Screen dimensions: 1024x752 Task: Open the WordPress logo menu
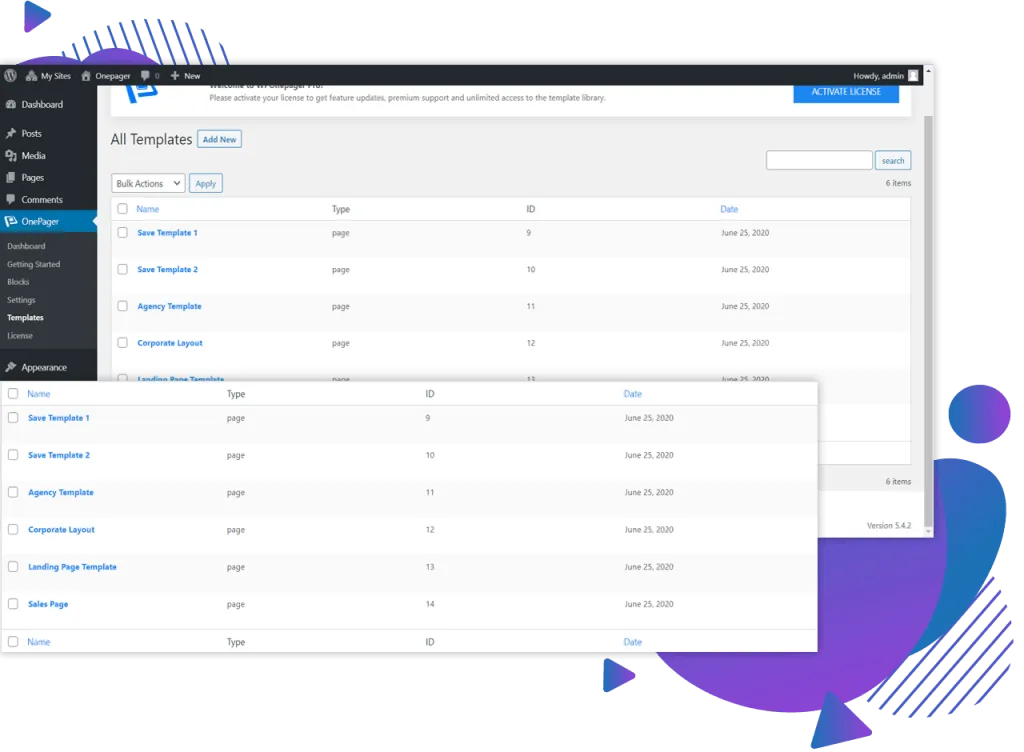point(10,76)
